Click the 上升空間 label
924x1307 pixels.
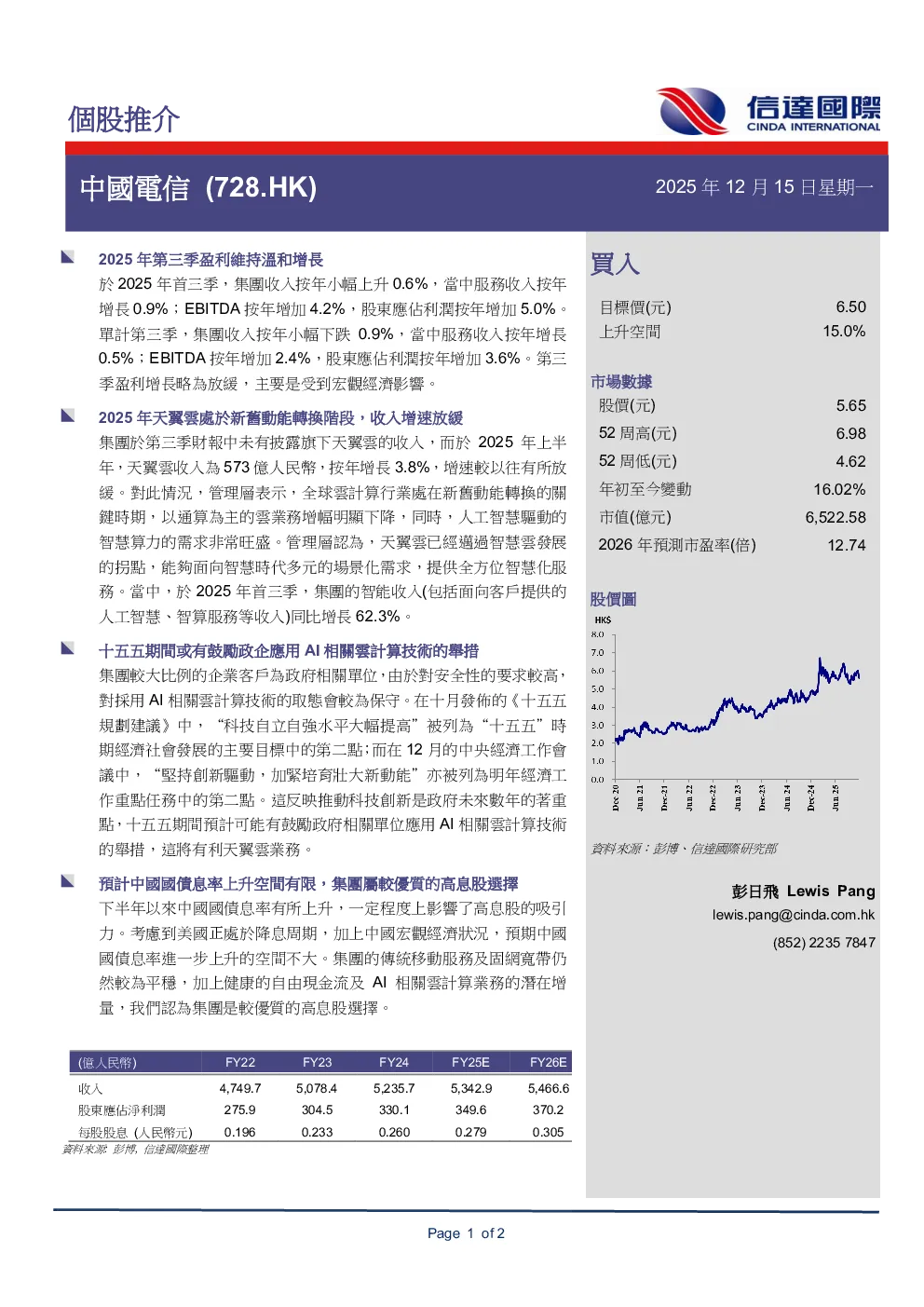click(630, 332)
